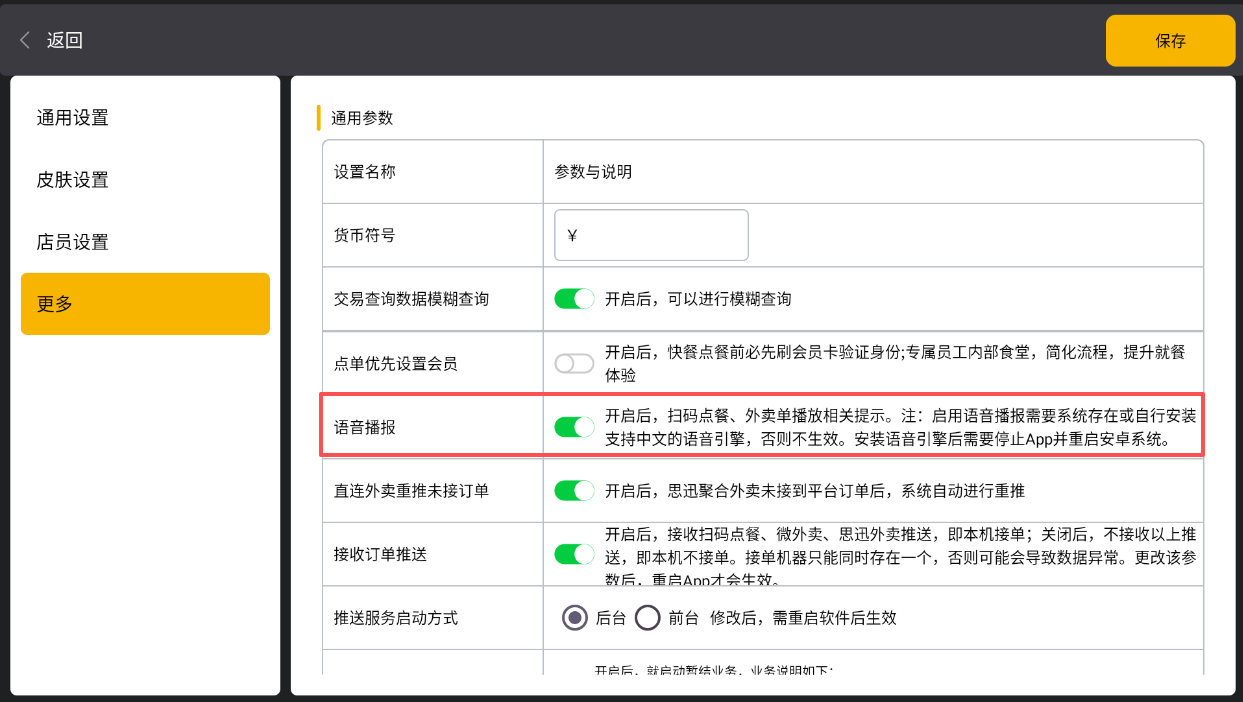
Task: Click the 设置名称 column header
Action: pyautogui.click(x=365, y=172)
